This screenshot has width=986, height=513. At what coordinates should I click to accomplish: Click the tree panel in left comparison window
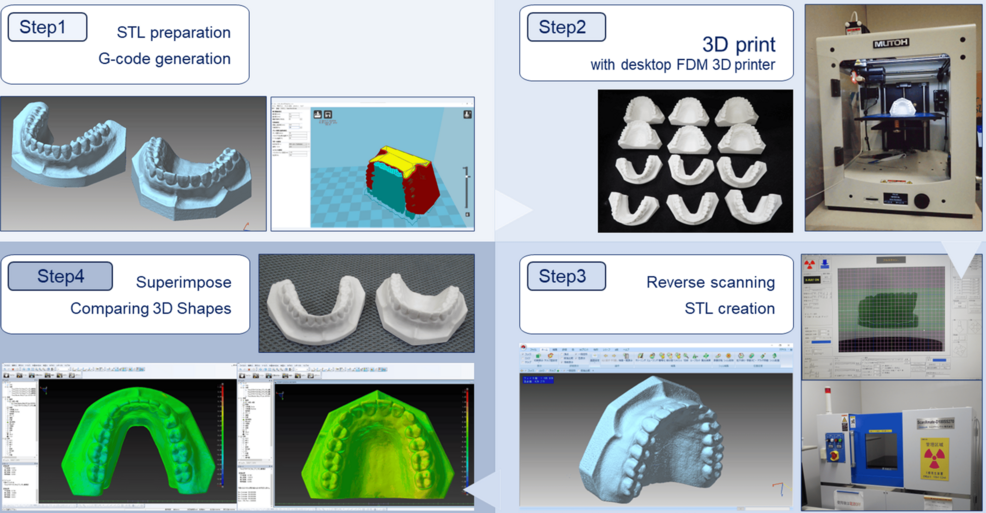(20, 420)
